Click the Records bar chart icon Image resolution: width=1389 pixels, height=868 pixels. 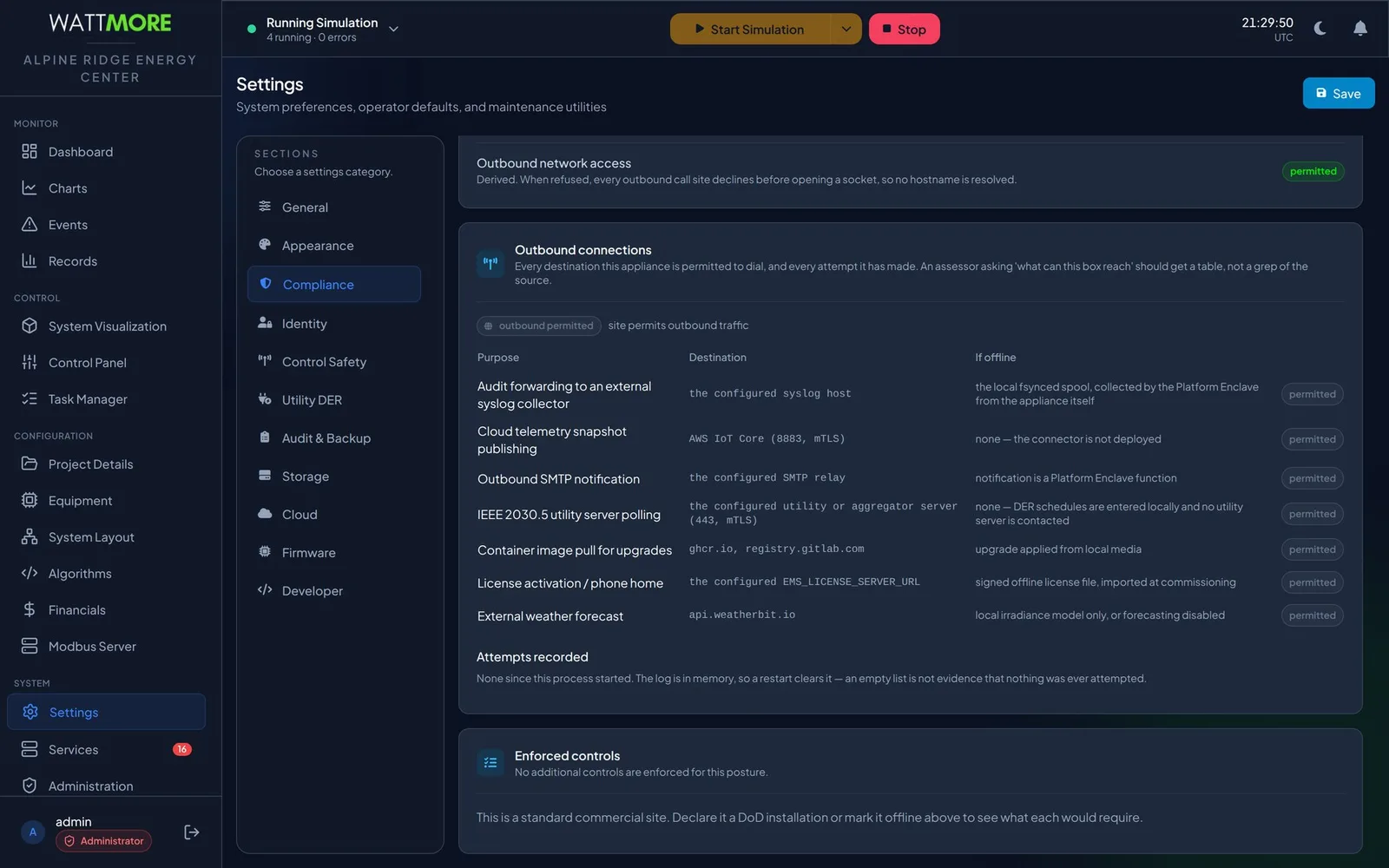click(30, 261)
